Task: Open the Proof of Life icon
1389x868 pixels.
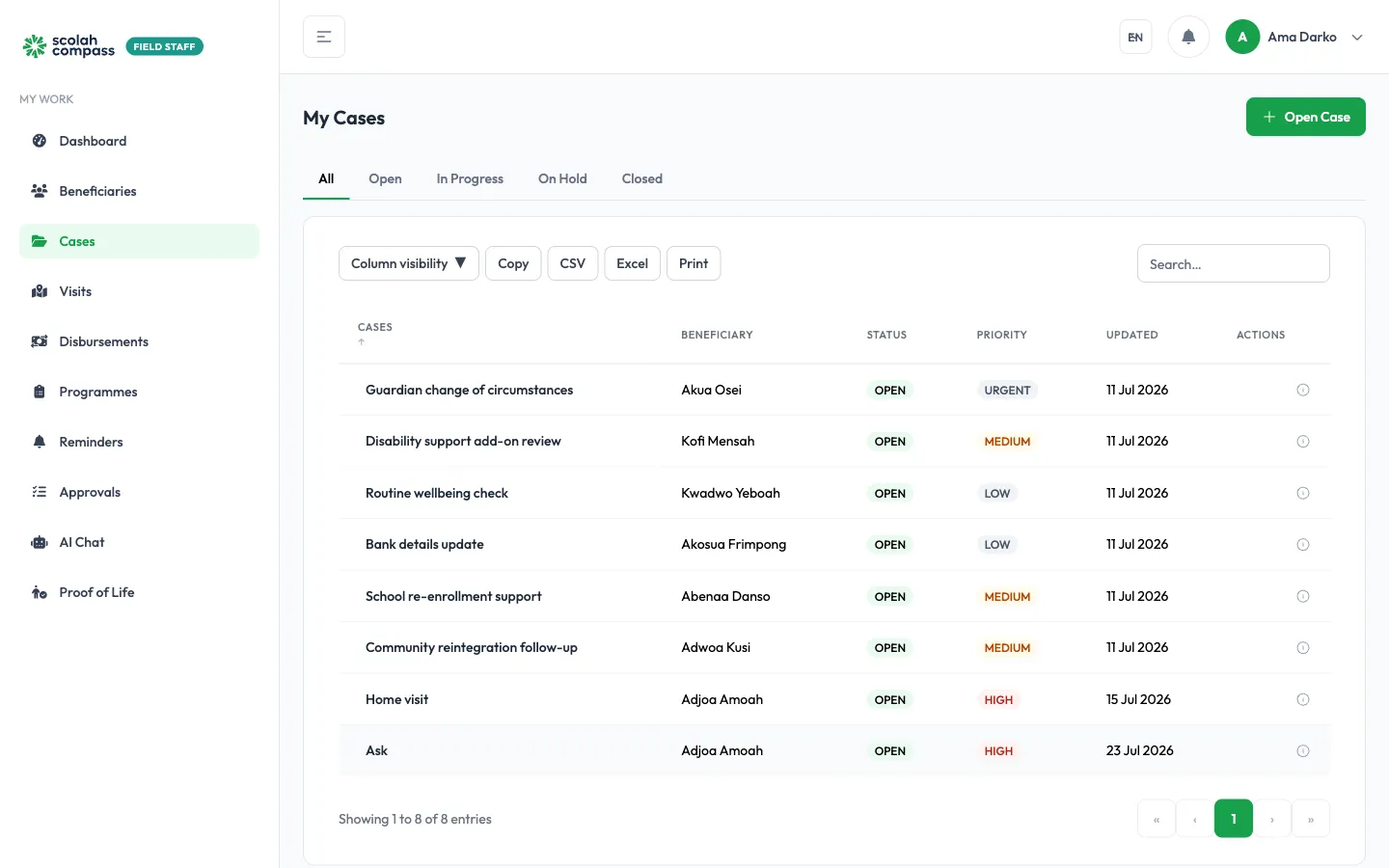Action: click(40, 592)
